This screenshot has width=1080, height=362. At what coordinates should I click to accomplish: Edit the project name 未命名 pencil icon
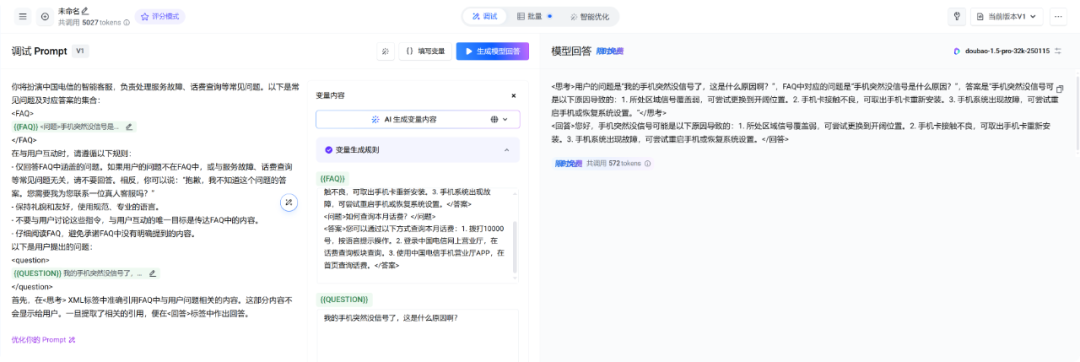[x=85, y=11]
